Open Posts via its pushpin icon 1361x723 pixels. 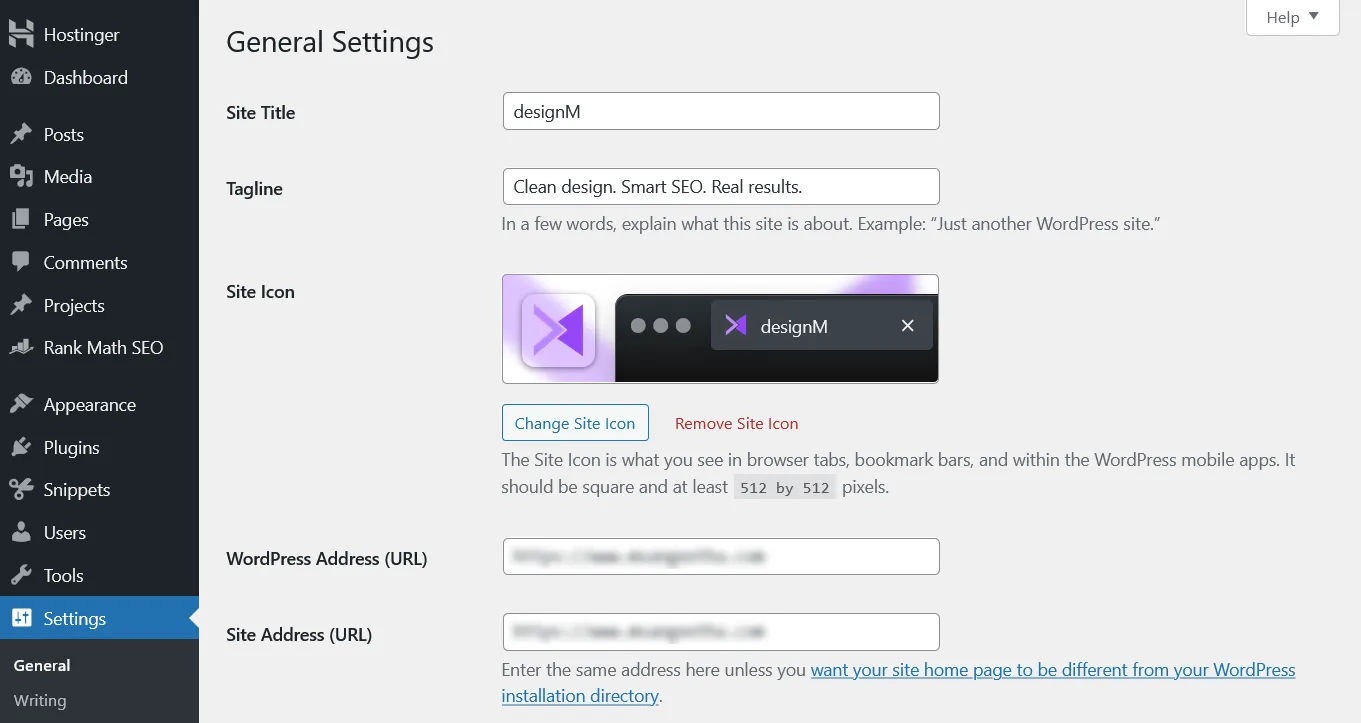pyautogui.click(x=22, y=134)
